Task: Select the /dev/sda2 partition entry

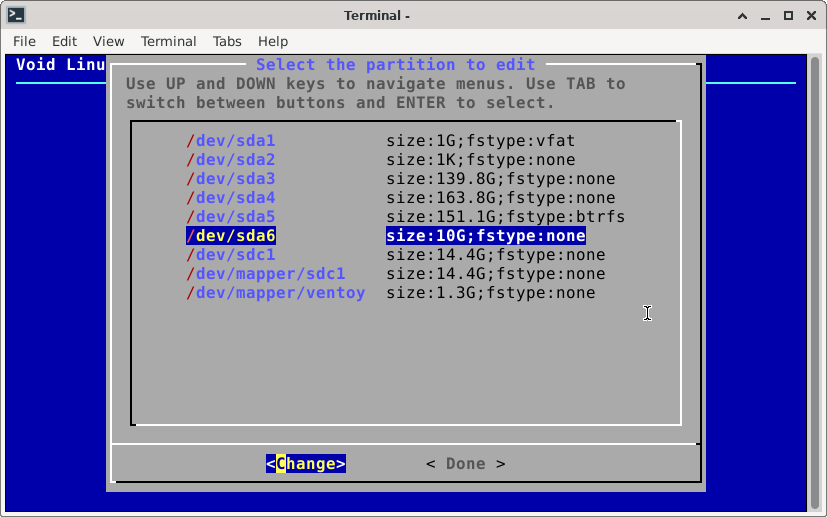Action: point(231,160)
